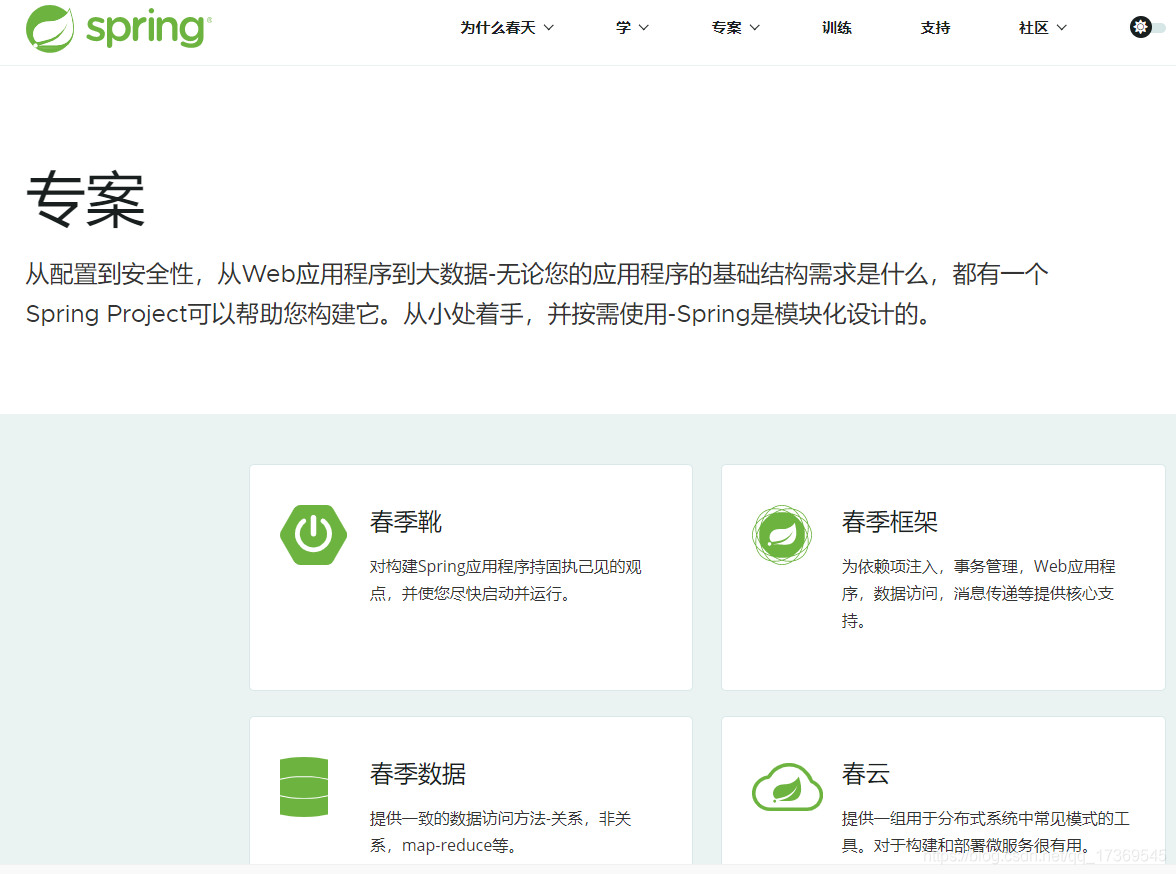1176x874 pixels.
Task: Open the 春季数据 project title
Action: pyautogui.click(x=418, y=773)
